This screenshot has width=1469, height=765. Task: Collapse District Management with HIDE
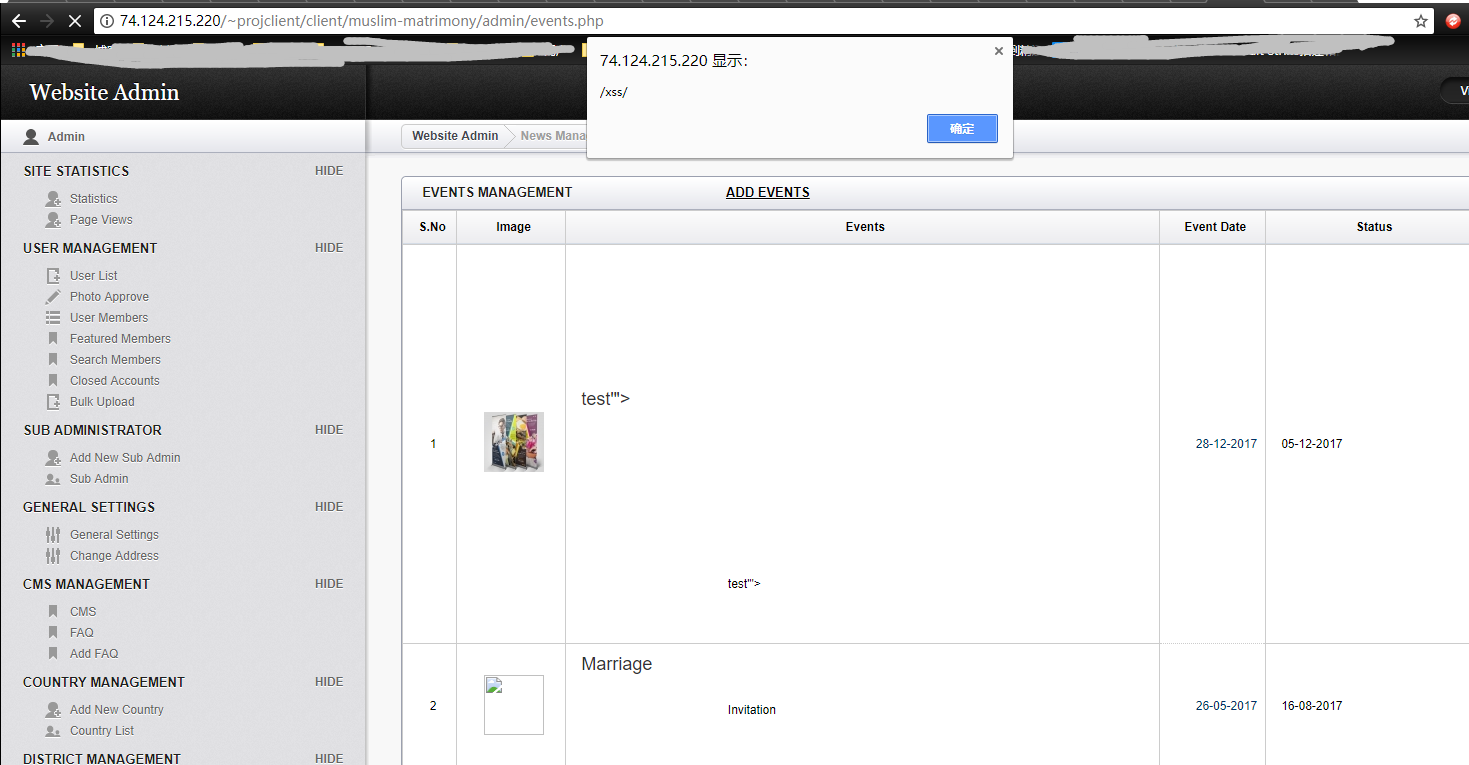point(329,758)
